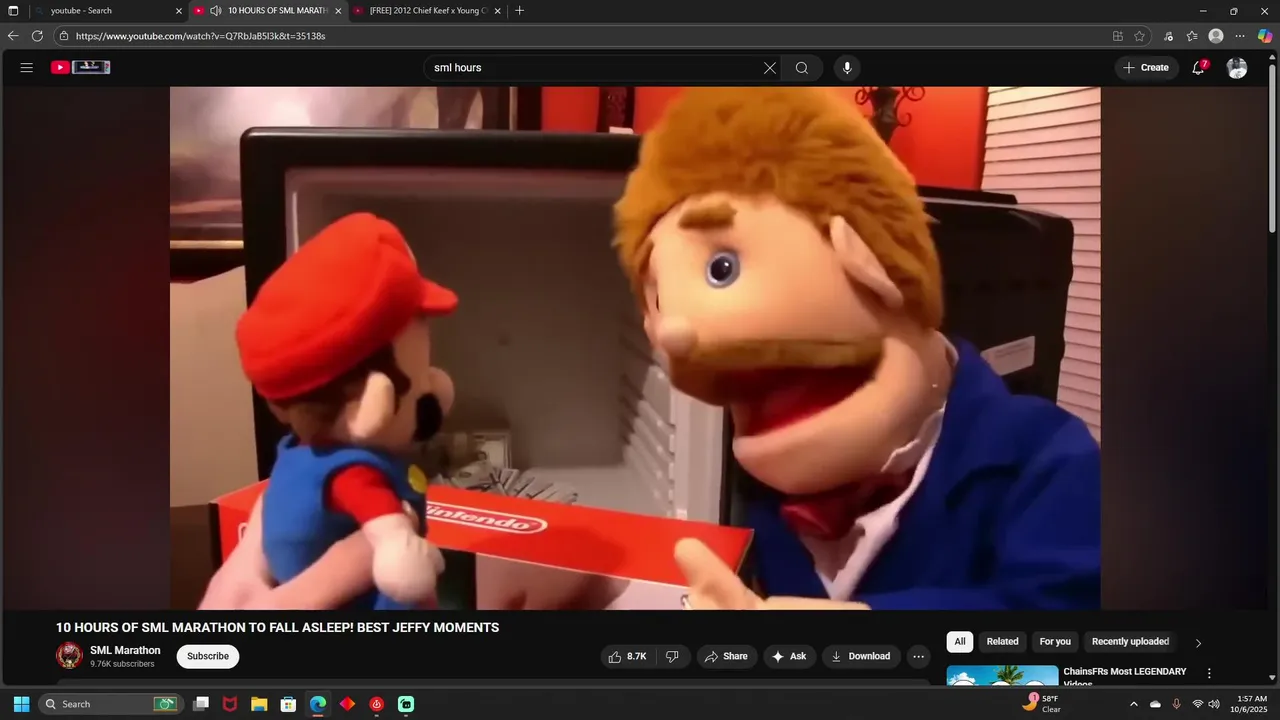Start voice search with the microphone button

click(x=847, y=68)
